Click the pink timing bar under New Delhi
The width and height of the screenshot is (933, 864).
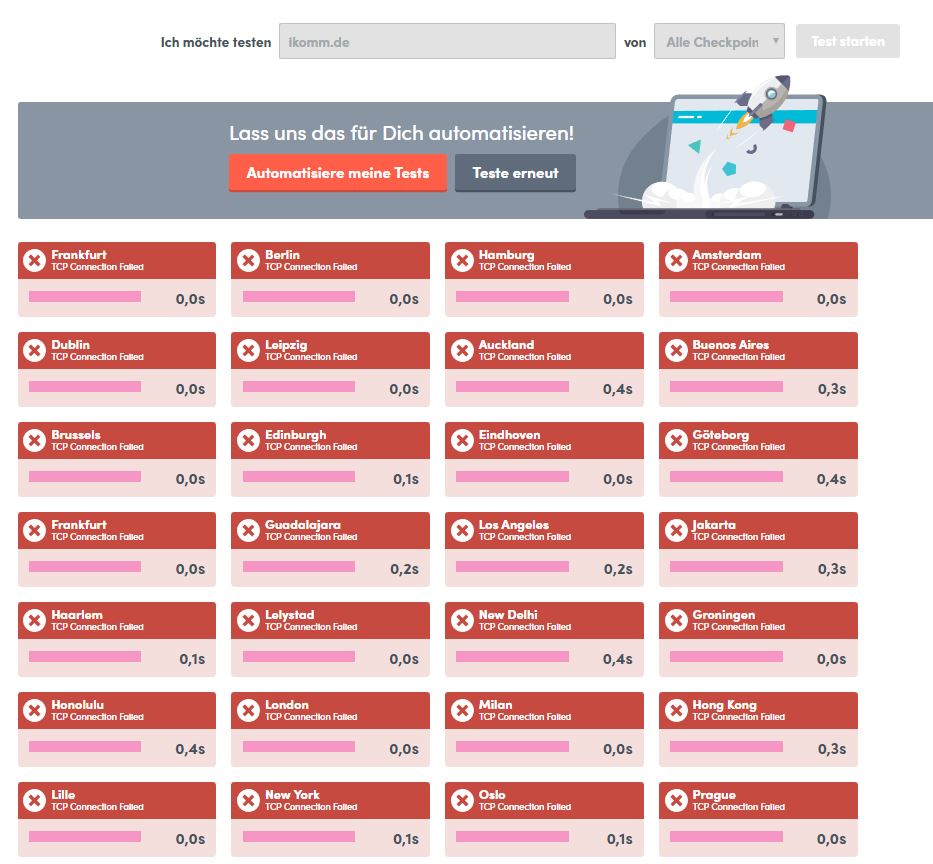(512, 657)
